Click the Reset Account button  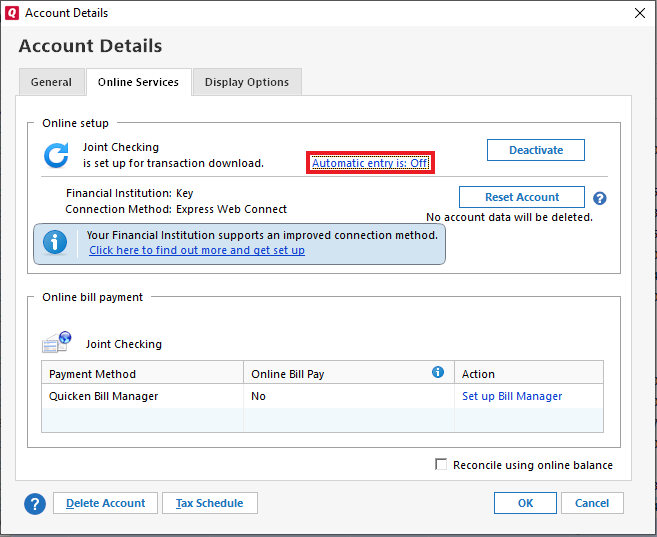click(x=522, y=197)
